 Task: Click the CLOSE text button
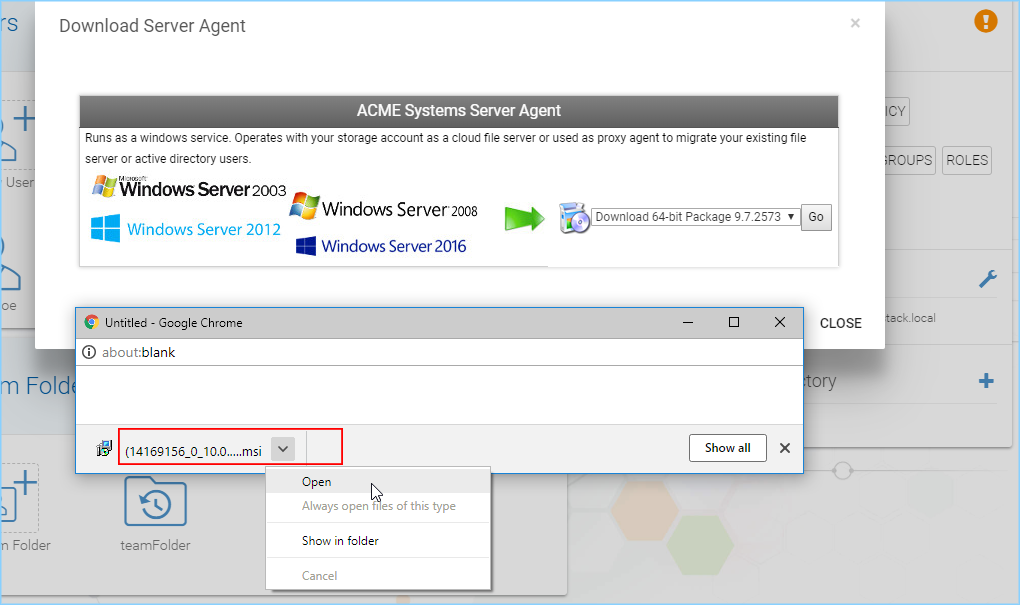click(840, 323)
